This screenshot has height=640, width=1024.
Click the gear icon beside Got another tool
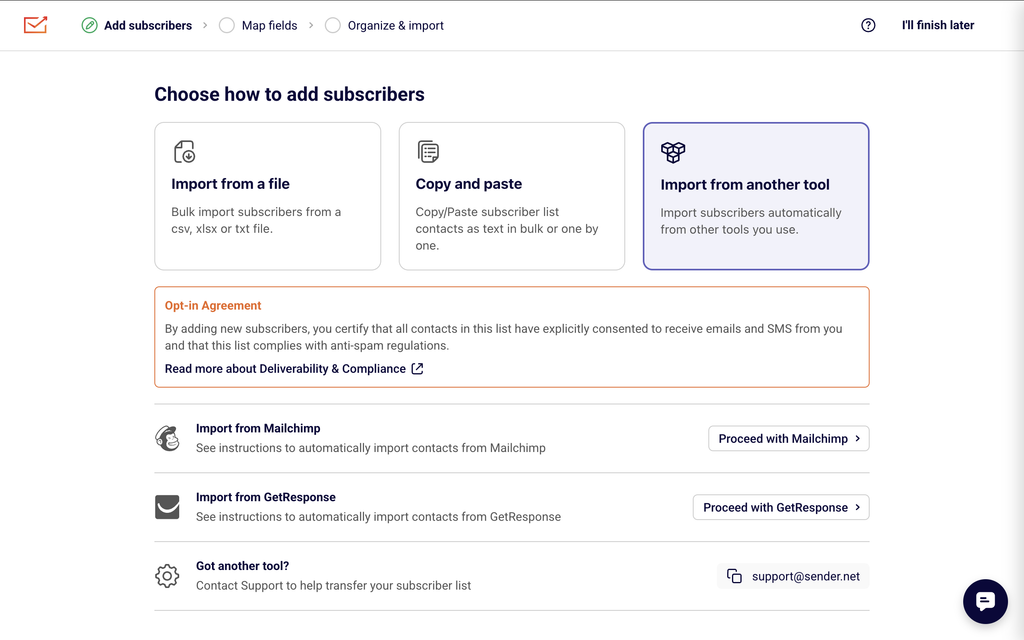(x=167, y=576)
